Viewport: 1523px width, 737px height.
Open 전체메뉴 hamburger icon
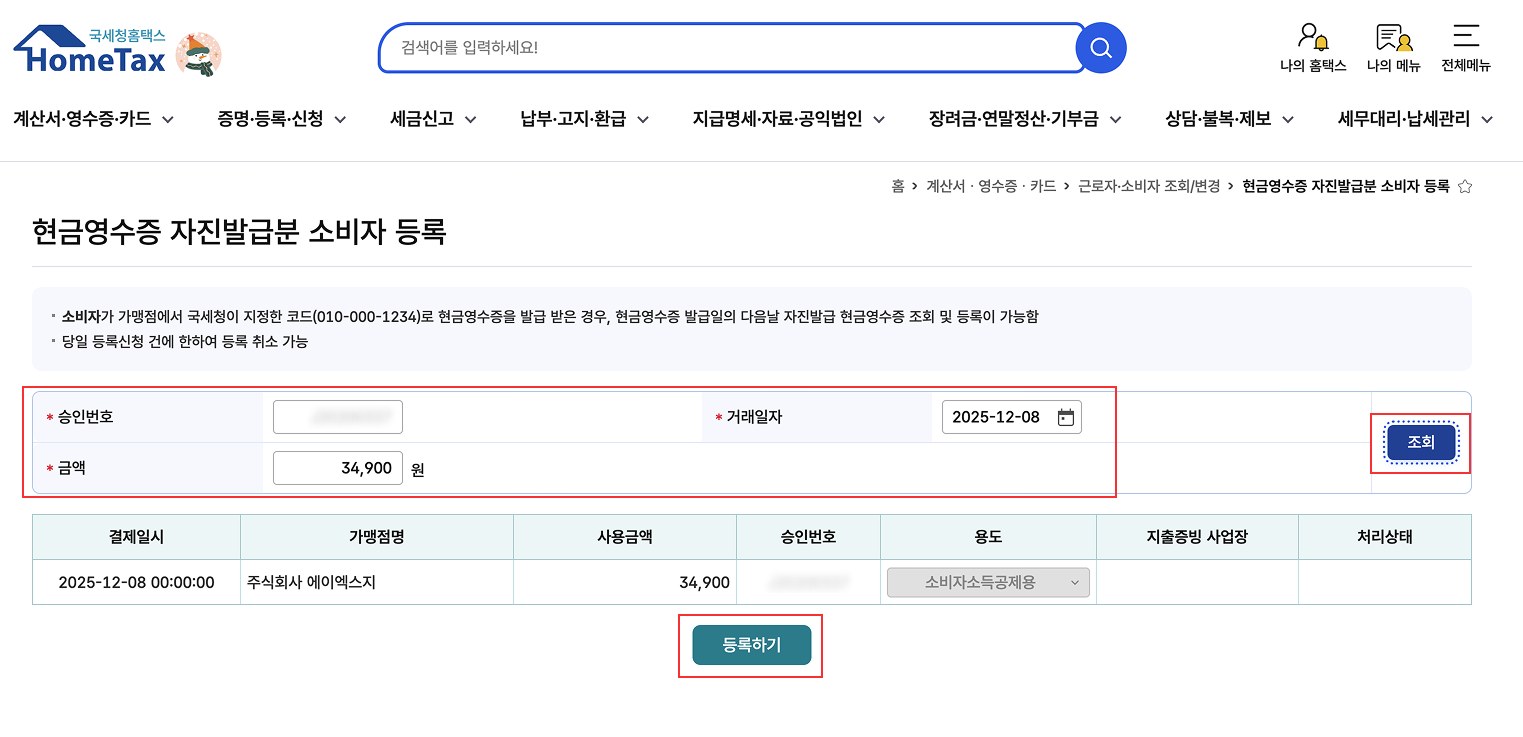tap(1466, 36)
